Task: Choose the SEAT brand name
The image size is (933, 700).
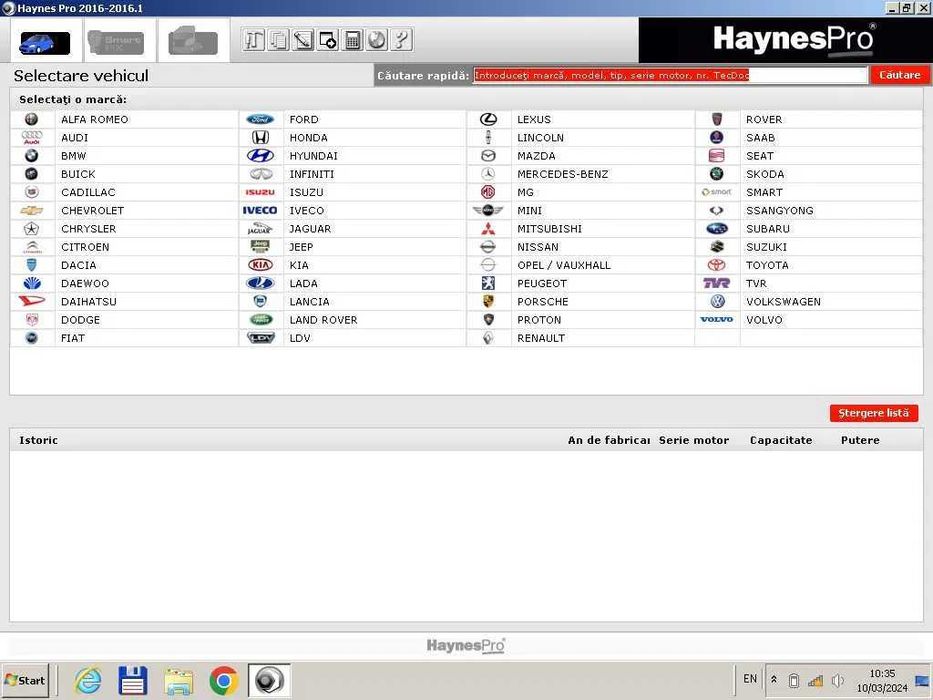Action: pos(760,156)
